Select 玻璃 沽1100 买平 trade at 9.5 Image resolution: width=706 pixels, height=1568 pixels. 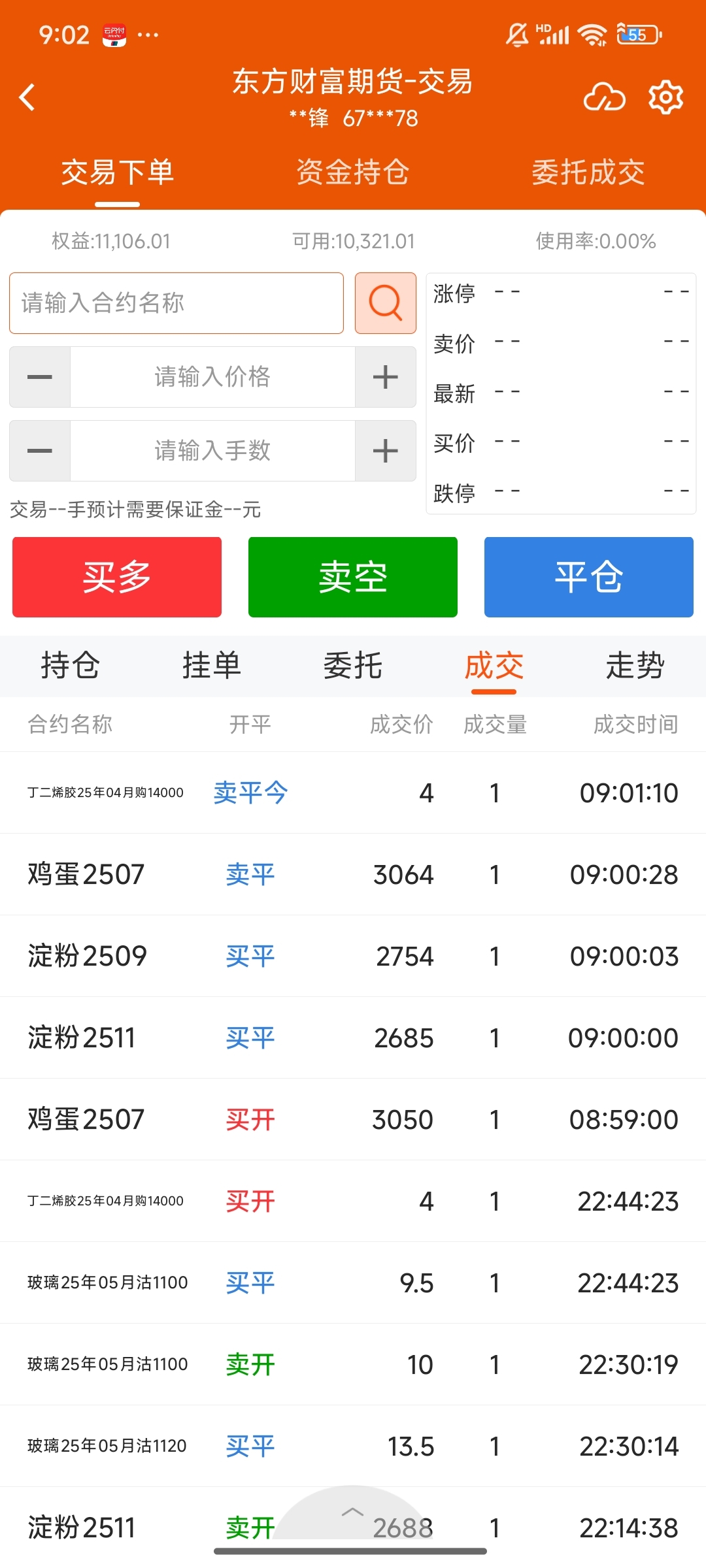(353, 1282)
